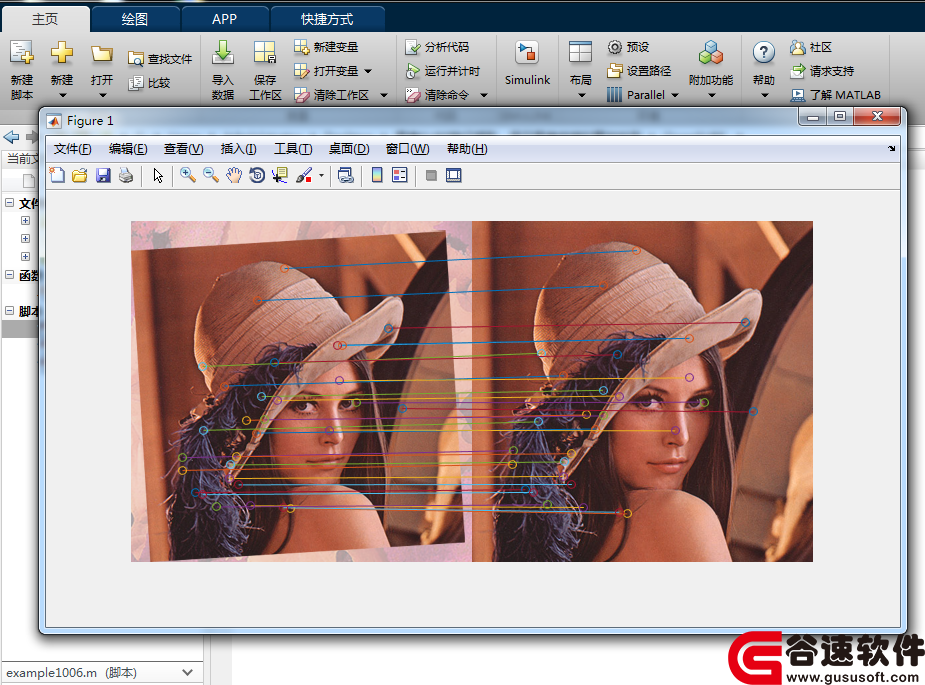
Task: Click 设置路径 (Set Path)
Action: click(639, 71)
